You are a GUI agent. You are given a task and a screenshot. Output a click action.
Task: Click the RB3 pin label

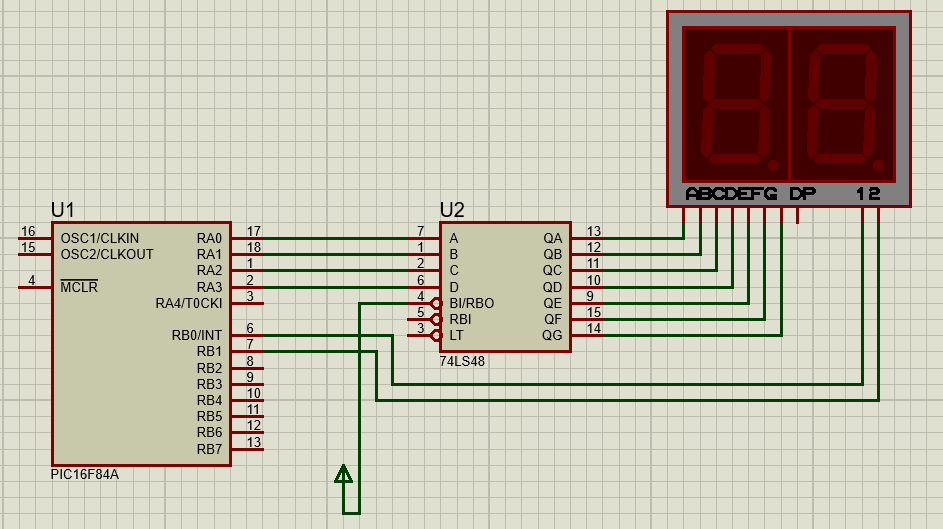(x=209, y=384)
